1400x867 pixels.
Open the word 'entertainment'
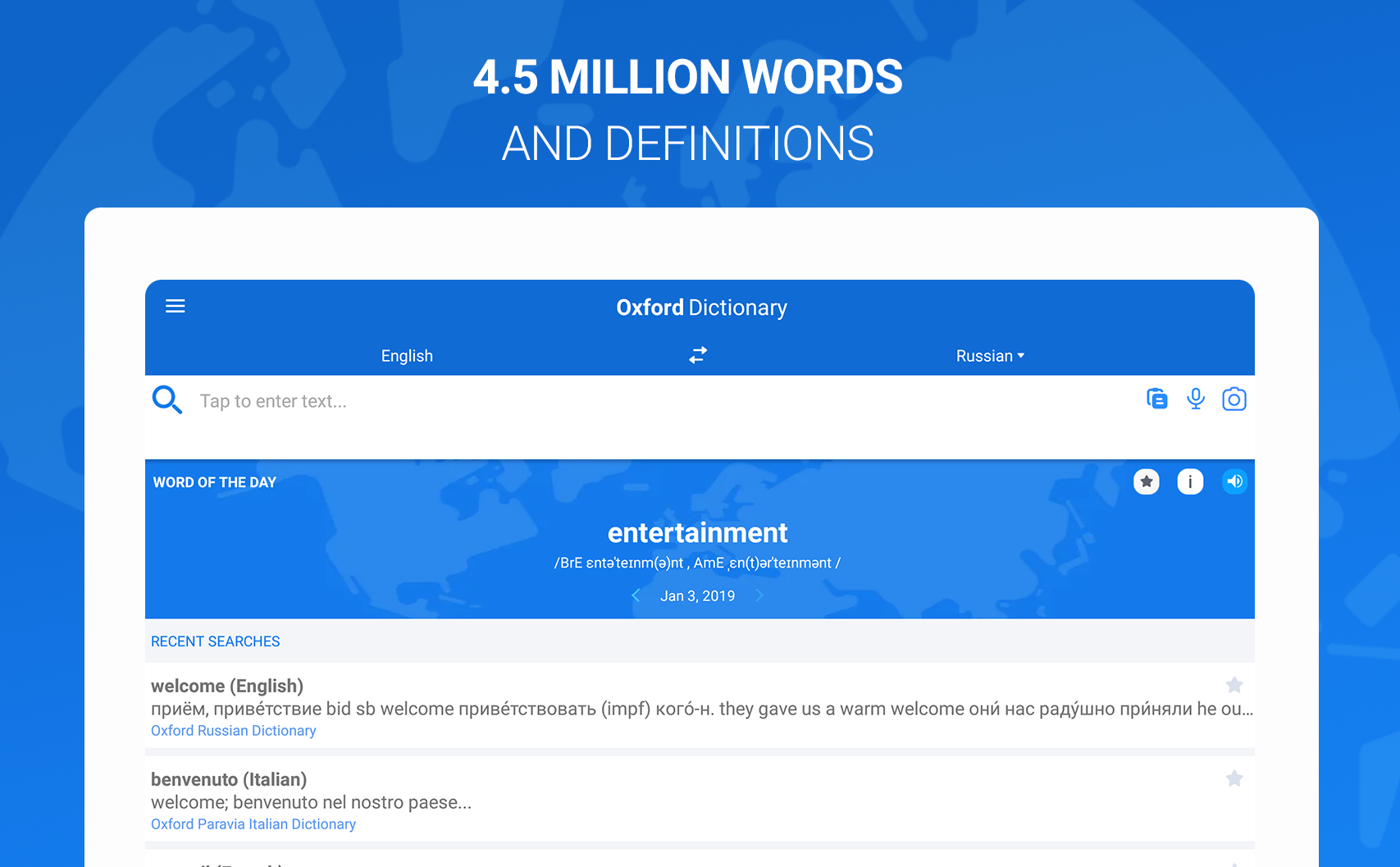(x=698, y=533)
